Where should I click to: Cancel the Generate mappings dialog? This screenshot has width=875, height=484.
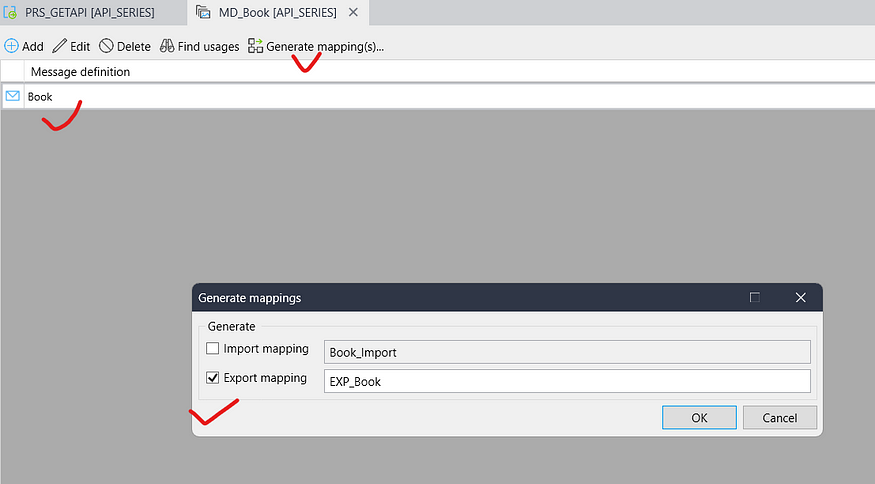click(x=779, y=417)
